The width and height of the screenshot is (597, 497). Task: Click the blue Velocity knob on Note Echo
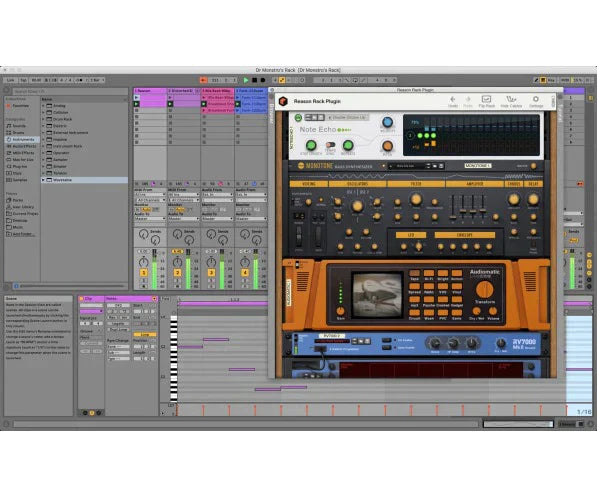coord(387,122)
